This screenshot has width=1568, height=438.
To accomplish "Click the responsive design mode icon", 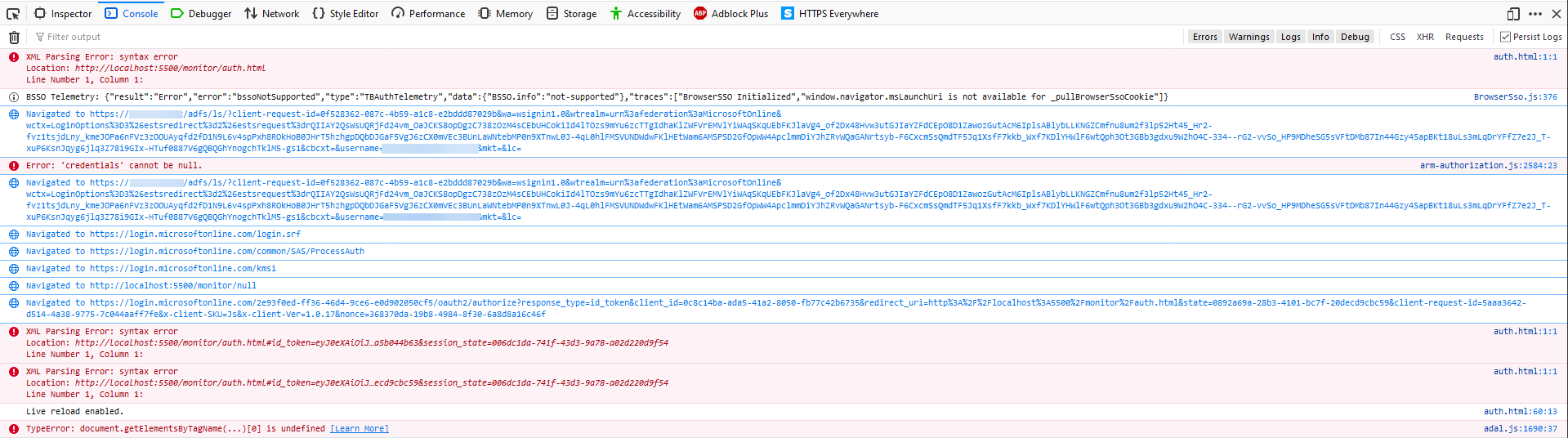I will [x=1513, y=13].
